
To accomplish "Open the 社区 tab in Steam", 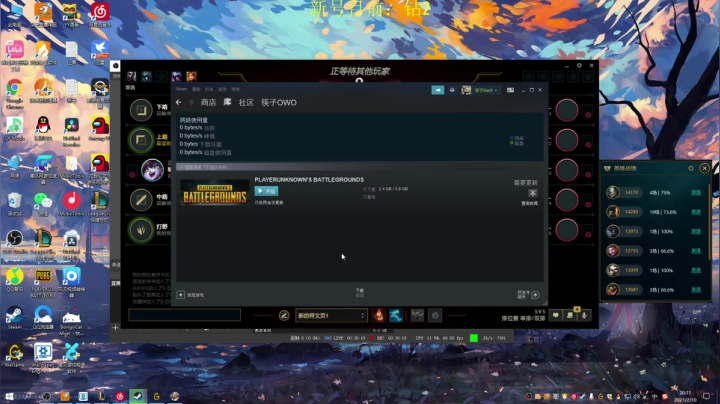I will (246, 102).
